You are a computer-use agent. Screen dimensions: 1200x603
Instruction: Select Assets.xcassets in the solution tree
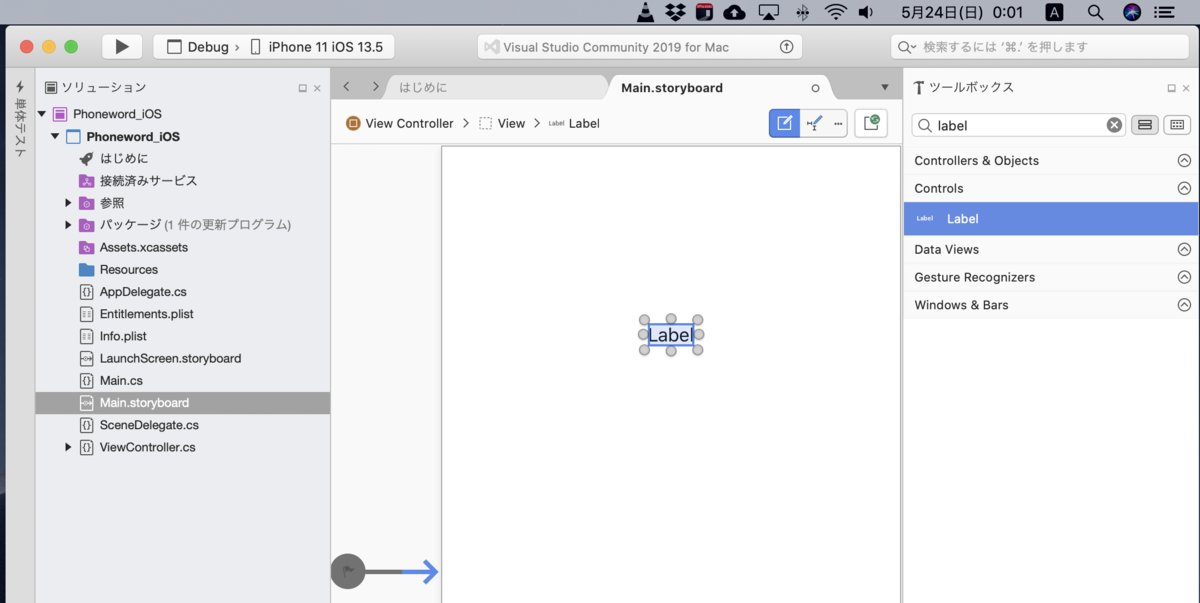coord(143,247)
